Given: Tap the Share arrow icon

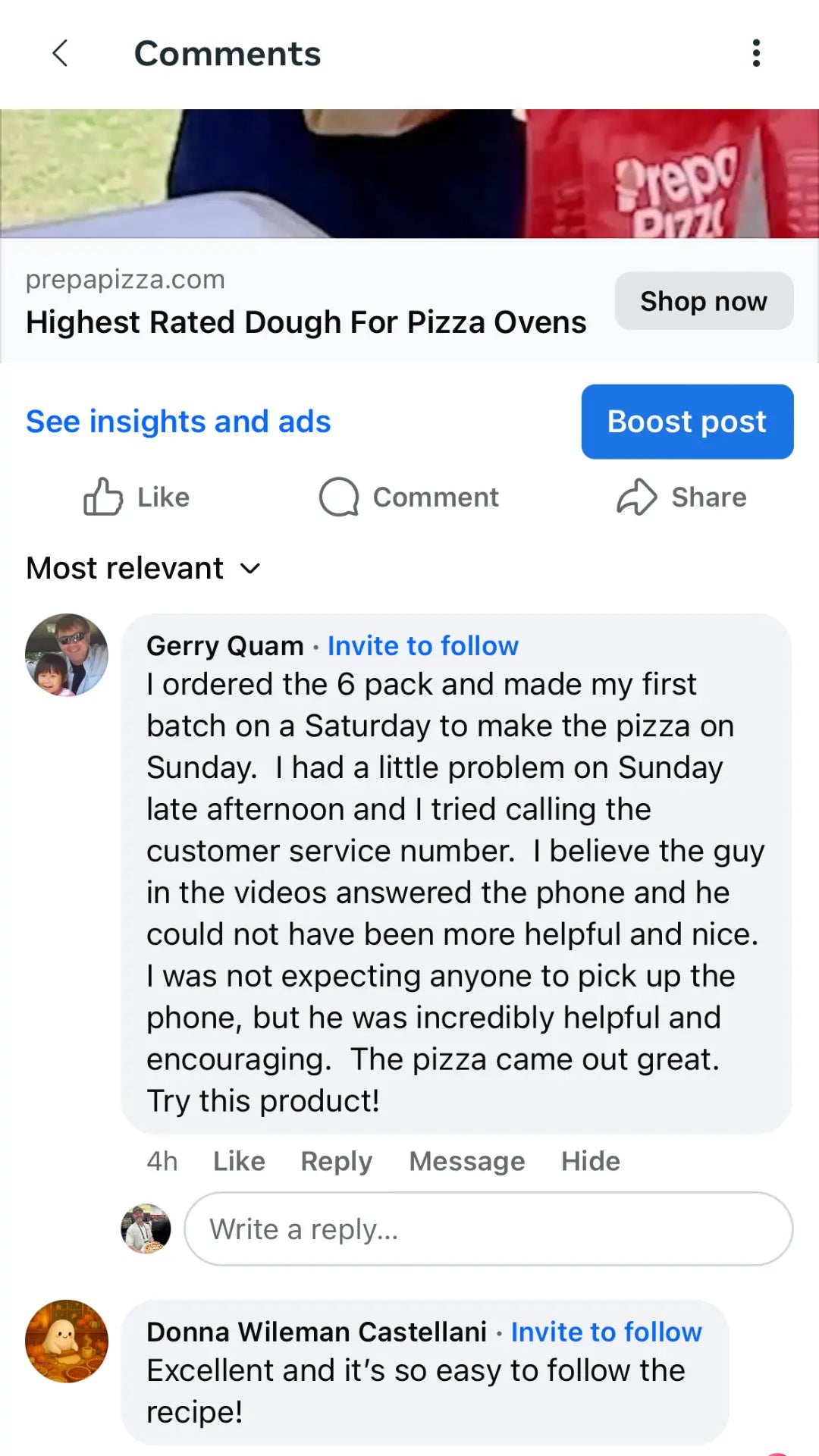Looking at the screenshot, I should coord(636,497).
